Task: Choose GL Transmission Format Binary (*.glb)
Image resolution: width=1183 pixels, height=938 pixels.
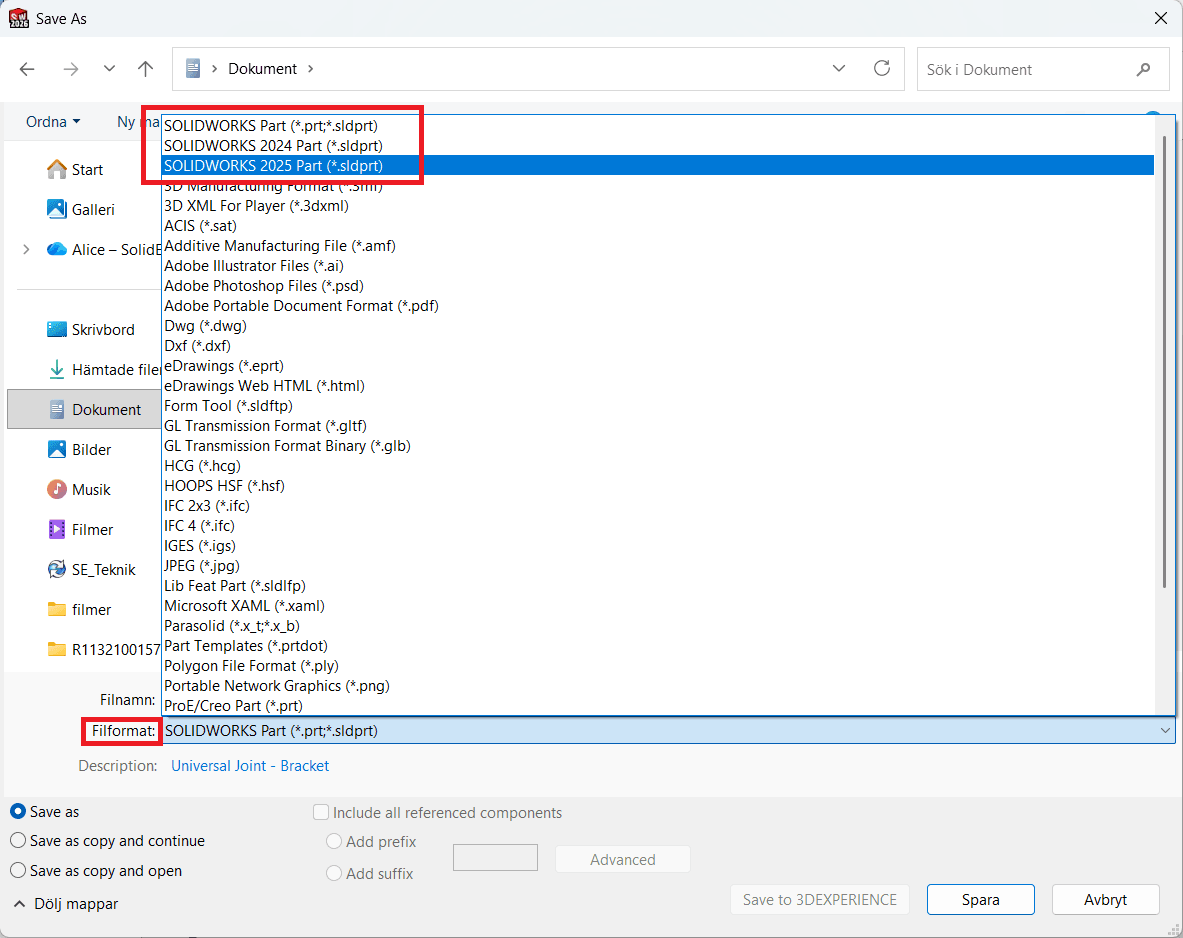Action: click(658, 445)
